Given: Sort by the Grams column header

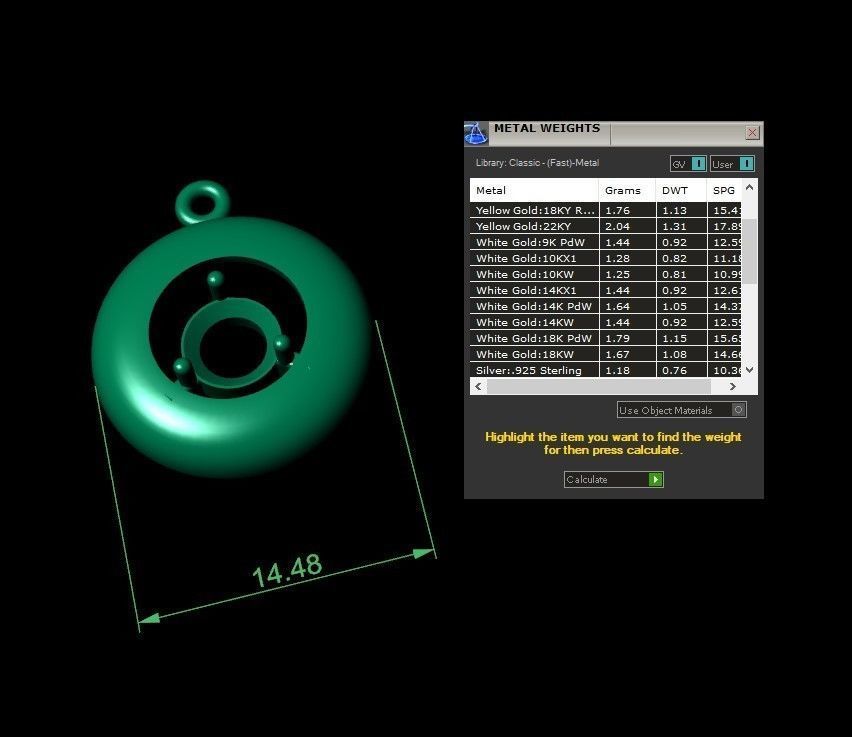Looking at the screenshot, I should click(627, 190).
